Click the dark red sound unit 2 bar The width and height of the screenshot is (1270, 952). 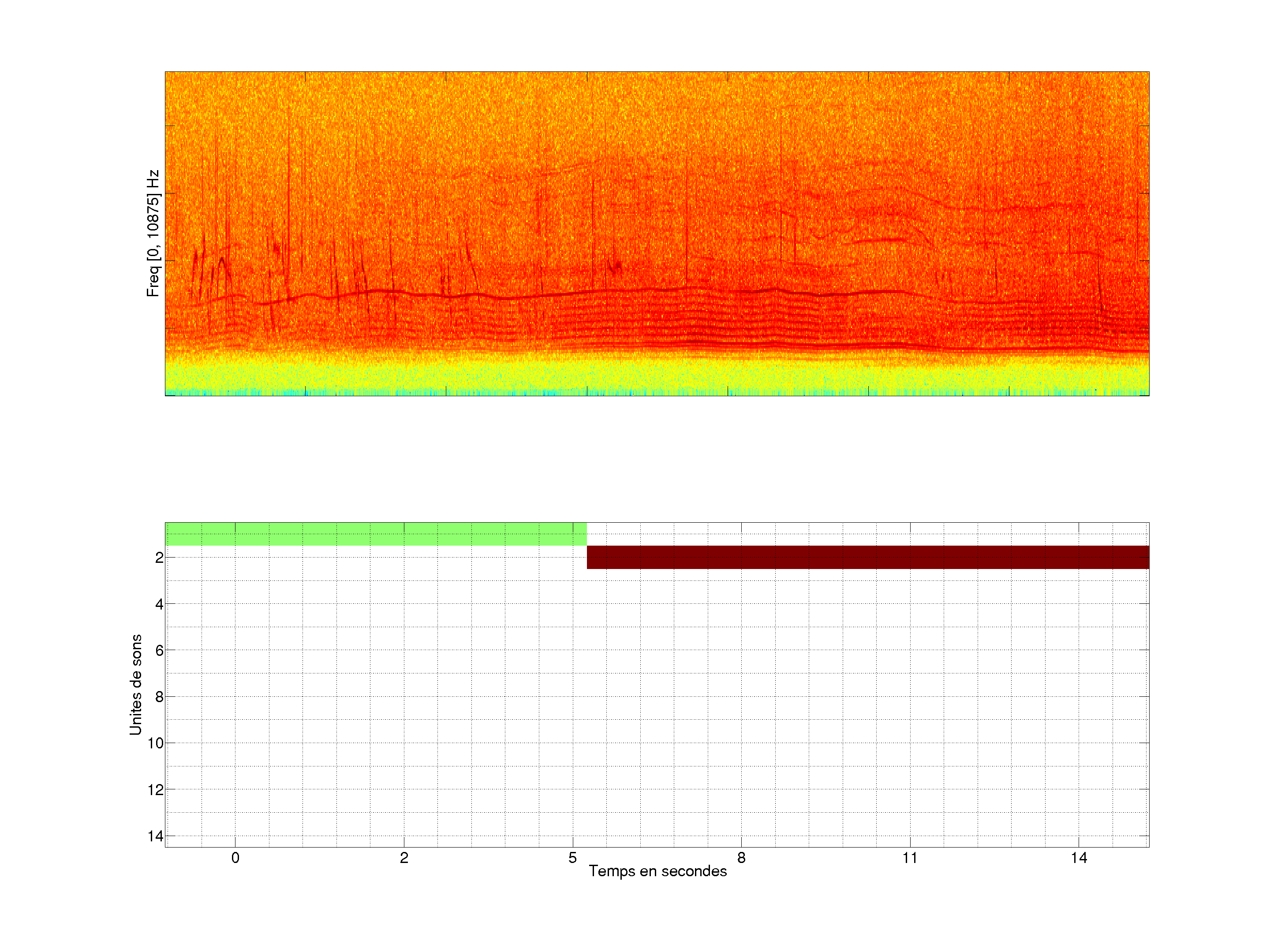point(867,557)
